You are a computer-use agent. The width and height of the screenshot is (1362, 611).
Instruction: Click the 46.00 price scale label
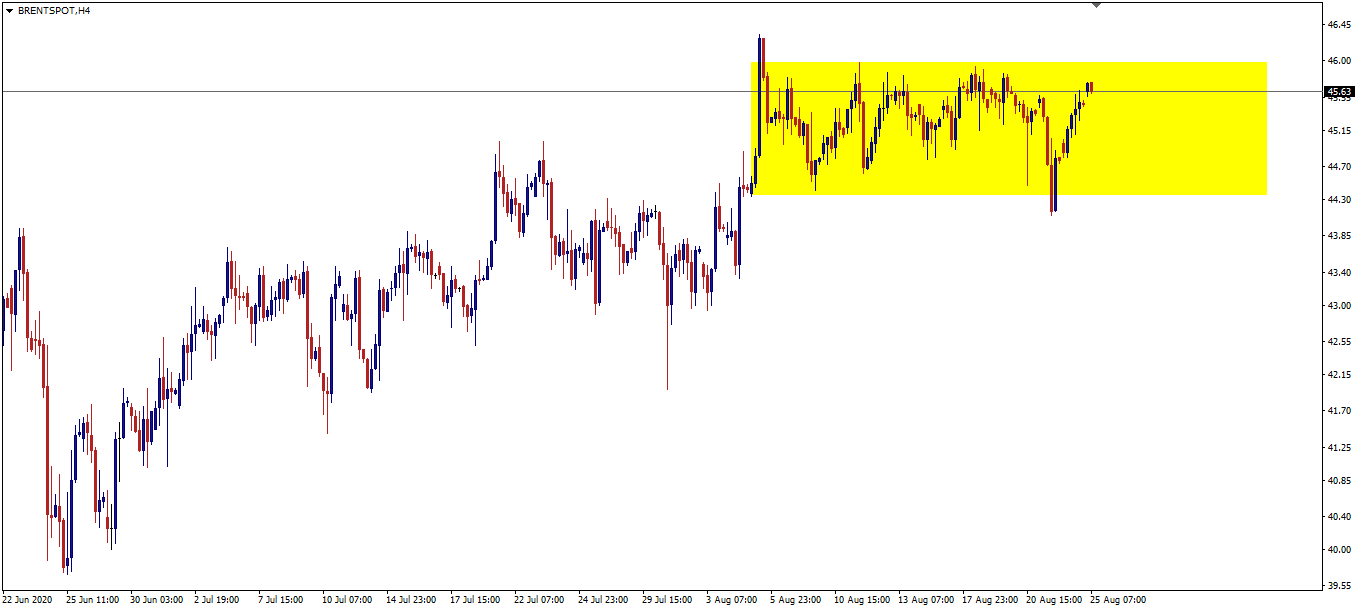(1339, 61)
